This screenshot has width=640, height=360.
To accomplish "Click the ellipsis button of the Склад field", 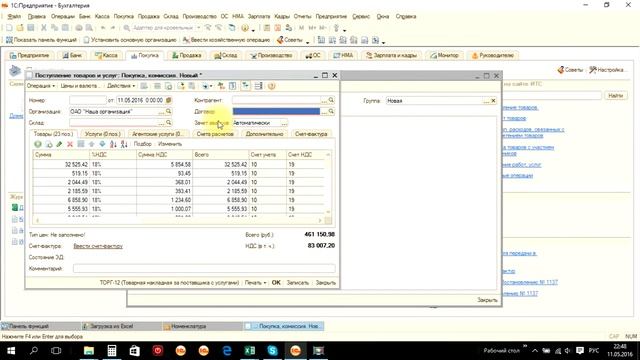I will click(x=161, y=122).
